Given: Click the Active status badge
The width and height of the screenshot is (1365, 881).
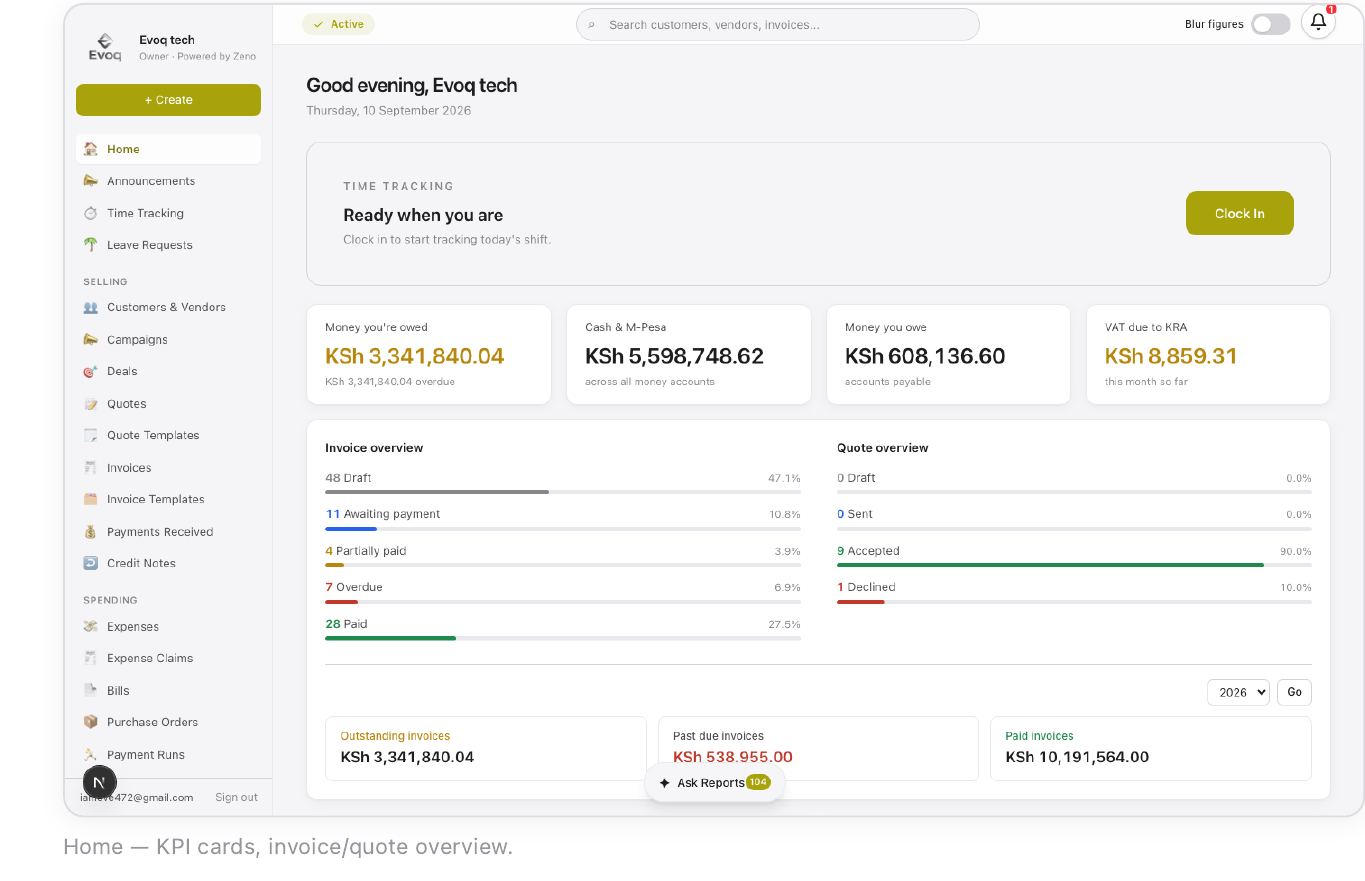Looking at the screenshot, I should (338, 24).
